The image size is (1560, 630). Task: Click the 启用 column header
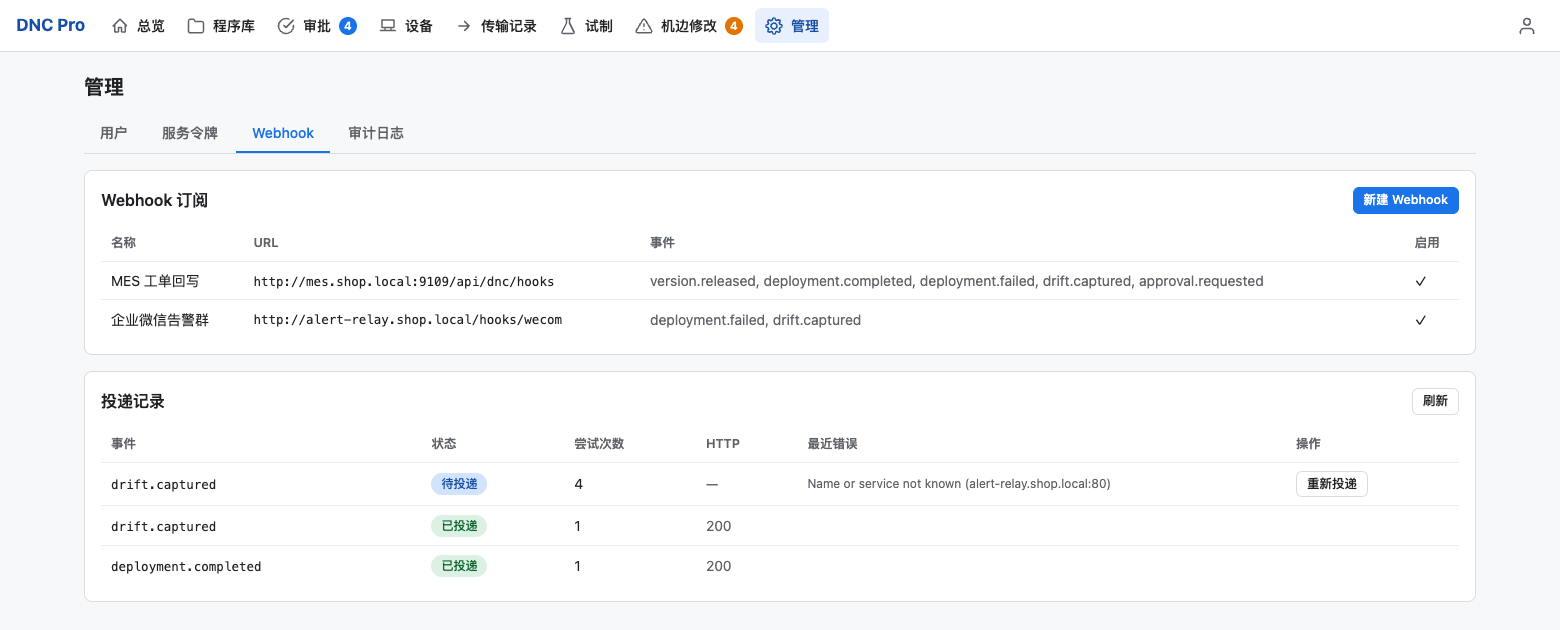(x=1427, y=243)
